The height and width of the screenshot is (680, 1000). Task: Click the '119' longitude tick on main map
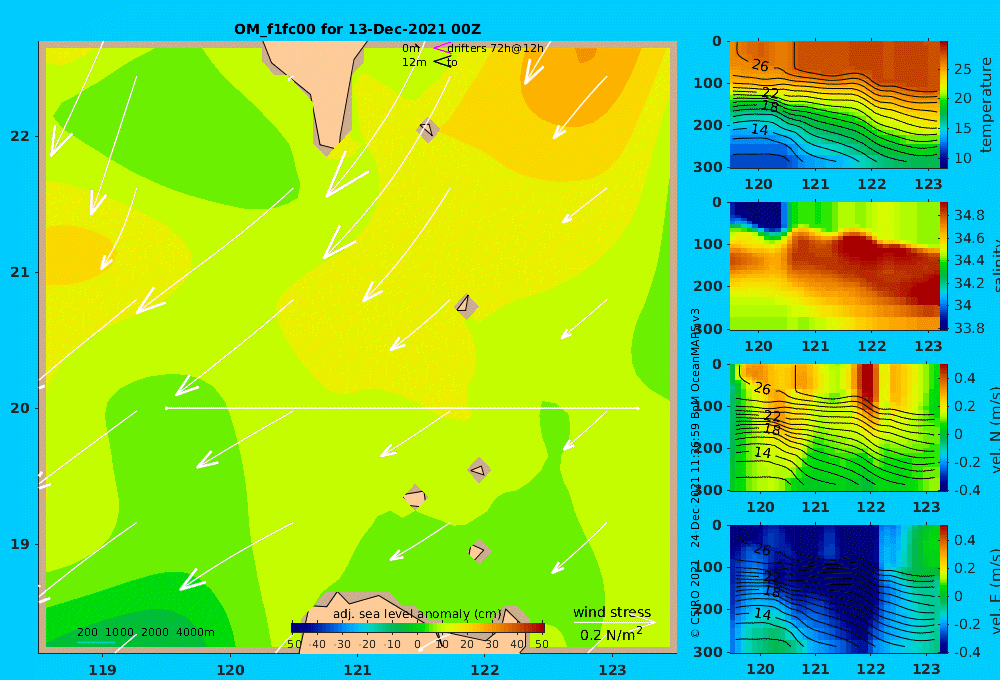click(103, 670)
